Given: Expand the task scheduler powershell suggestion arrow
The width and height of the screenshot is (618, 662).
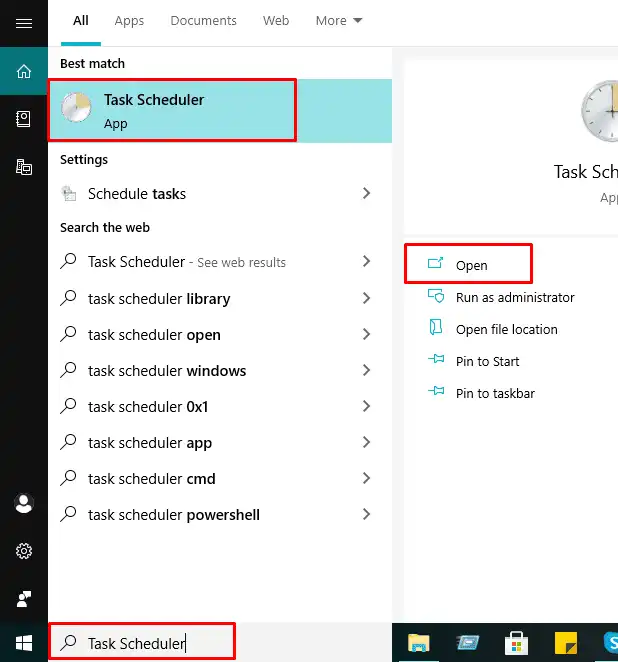Looking at the screenshot, I should coord(367,515).
